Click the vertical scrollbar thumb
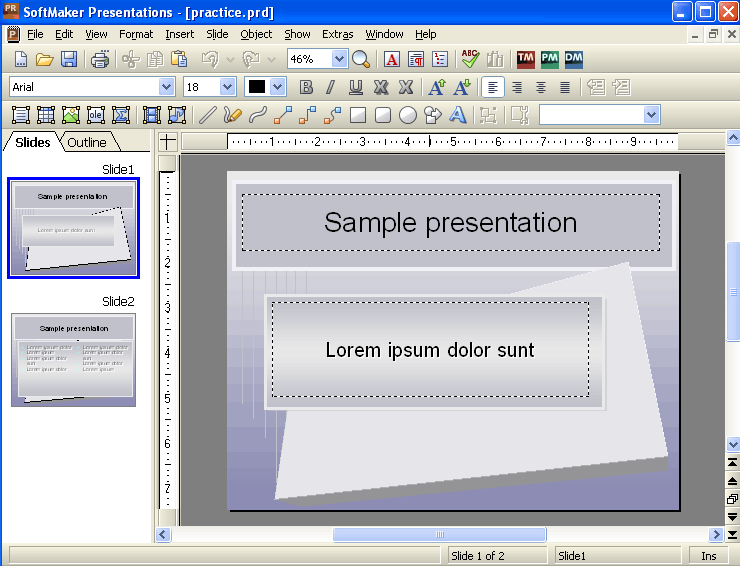Viewport: 740px width, 566px height. (x=733, y=291)
